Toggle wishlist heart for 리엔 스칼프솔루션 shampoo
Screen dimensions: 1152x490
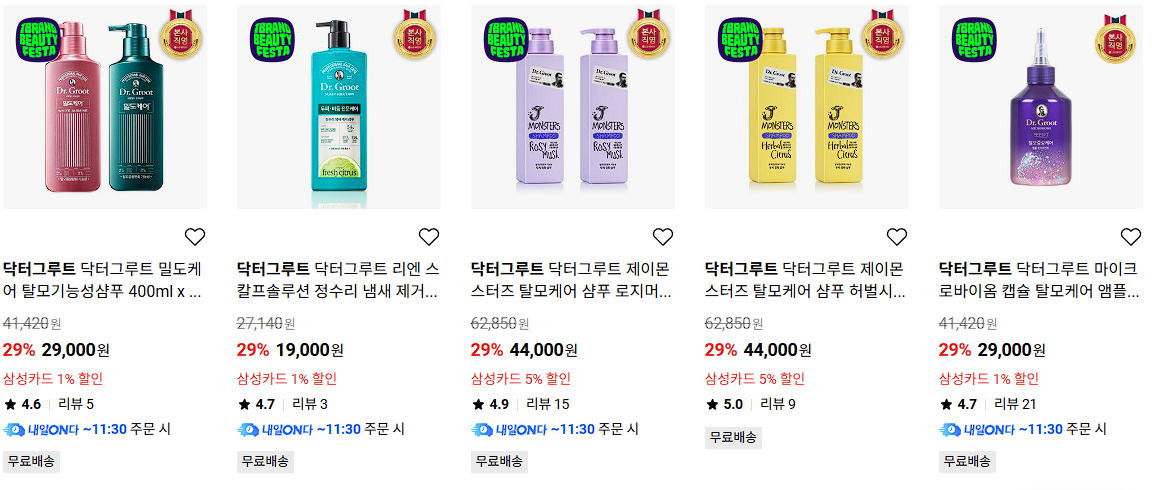tap(428, 237)
